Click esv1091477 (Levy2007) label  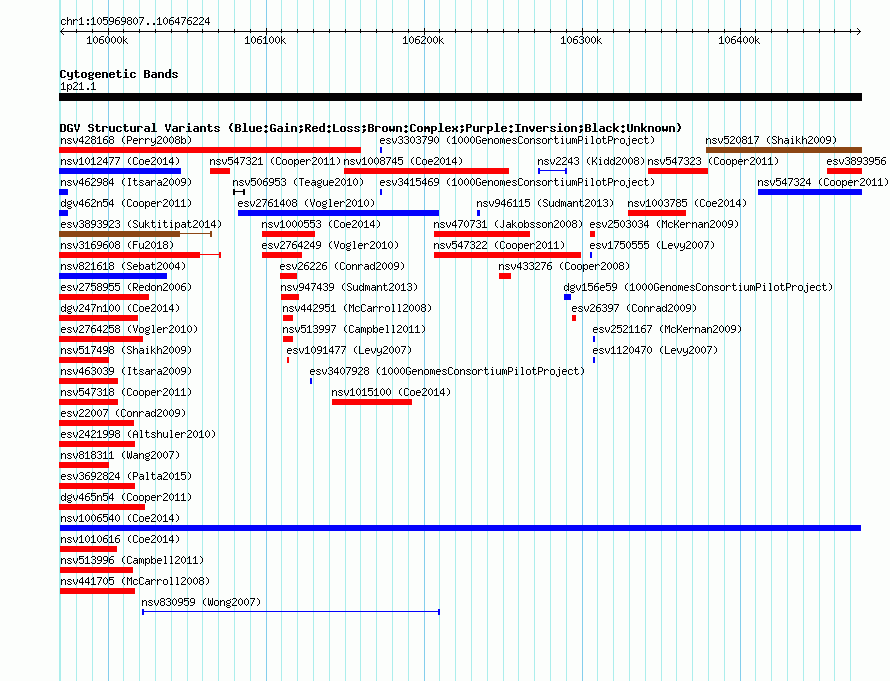point(349,350)
